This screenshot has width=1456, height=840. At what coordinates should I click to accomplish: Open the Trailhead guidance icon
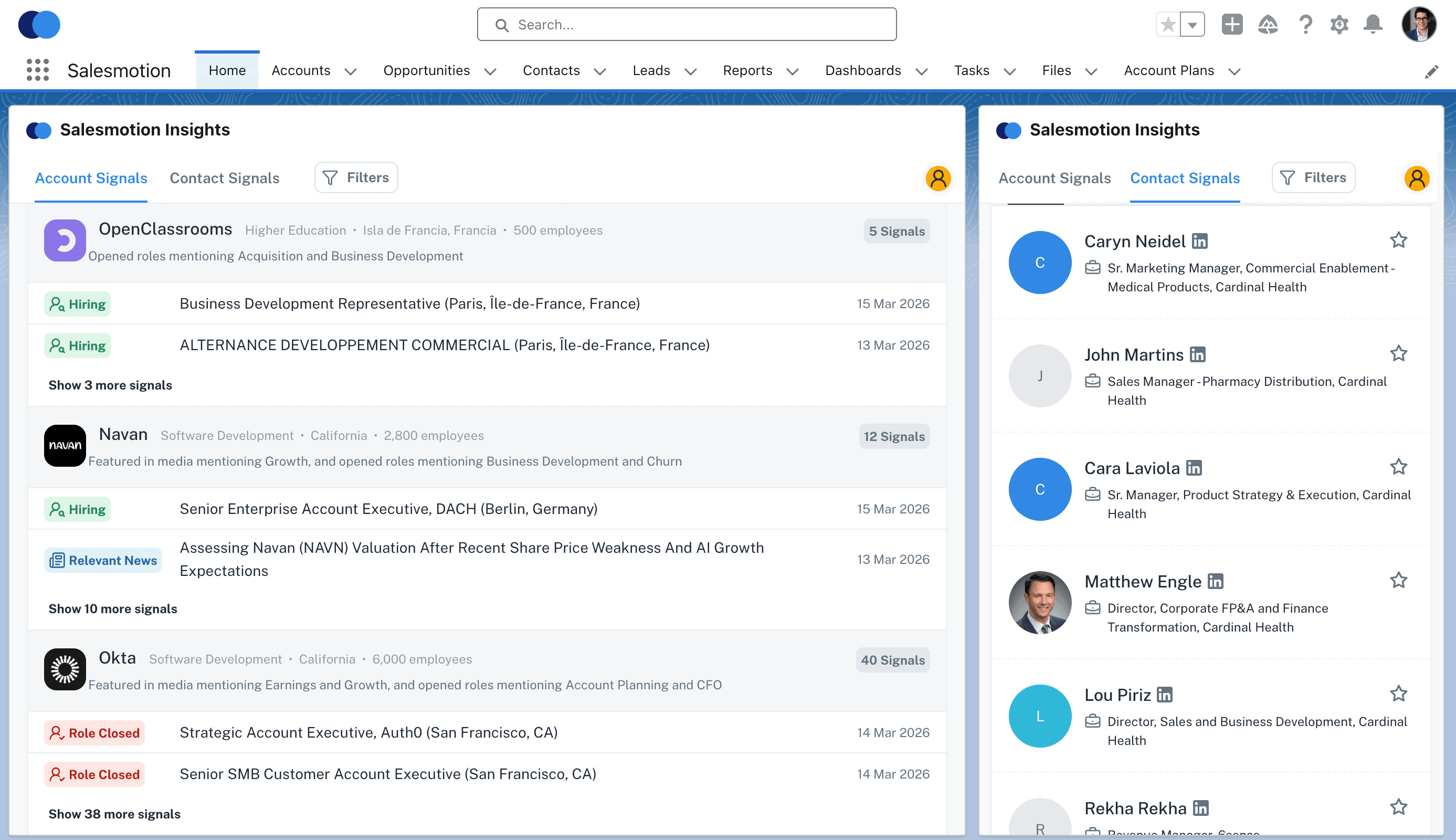pyautogui.click(x=1268, y=25)
